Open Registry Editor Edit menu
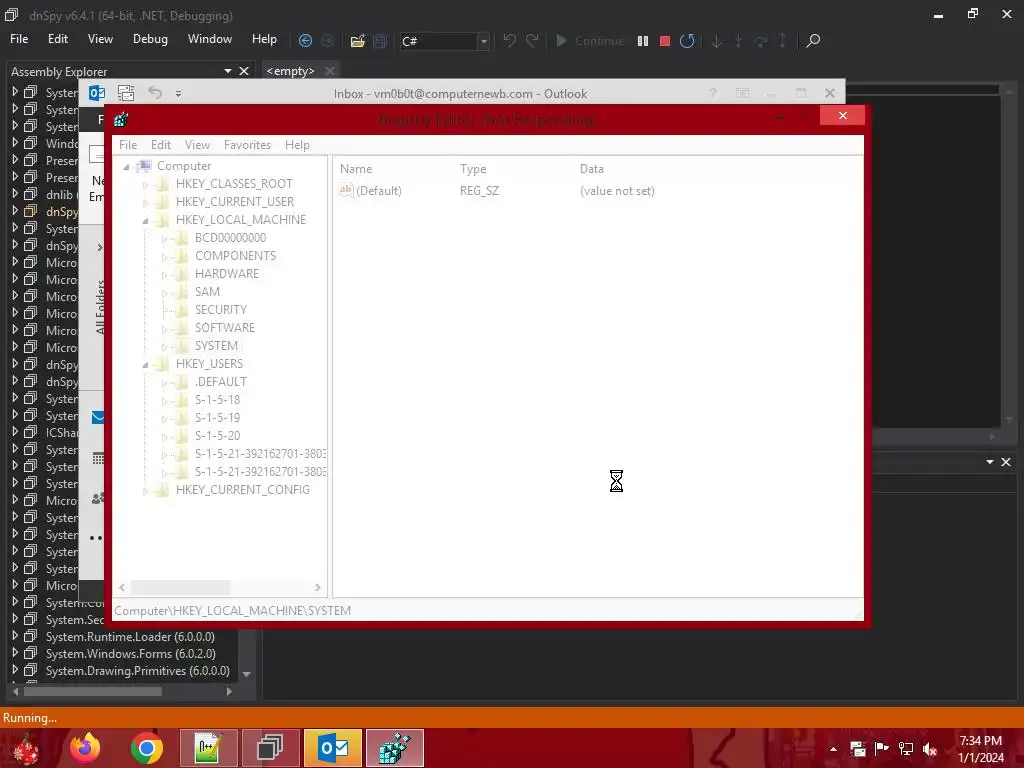The height and width of the screenshot is (768, 1024). (161, 145)
